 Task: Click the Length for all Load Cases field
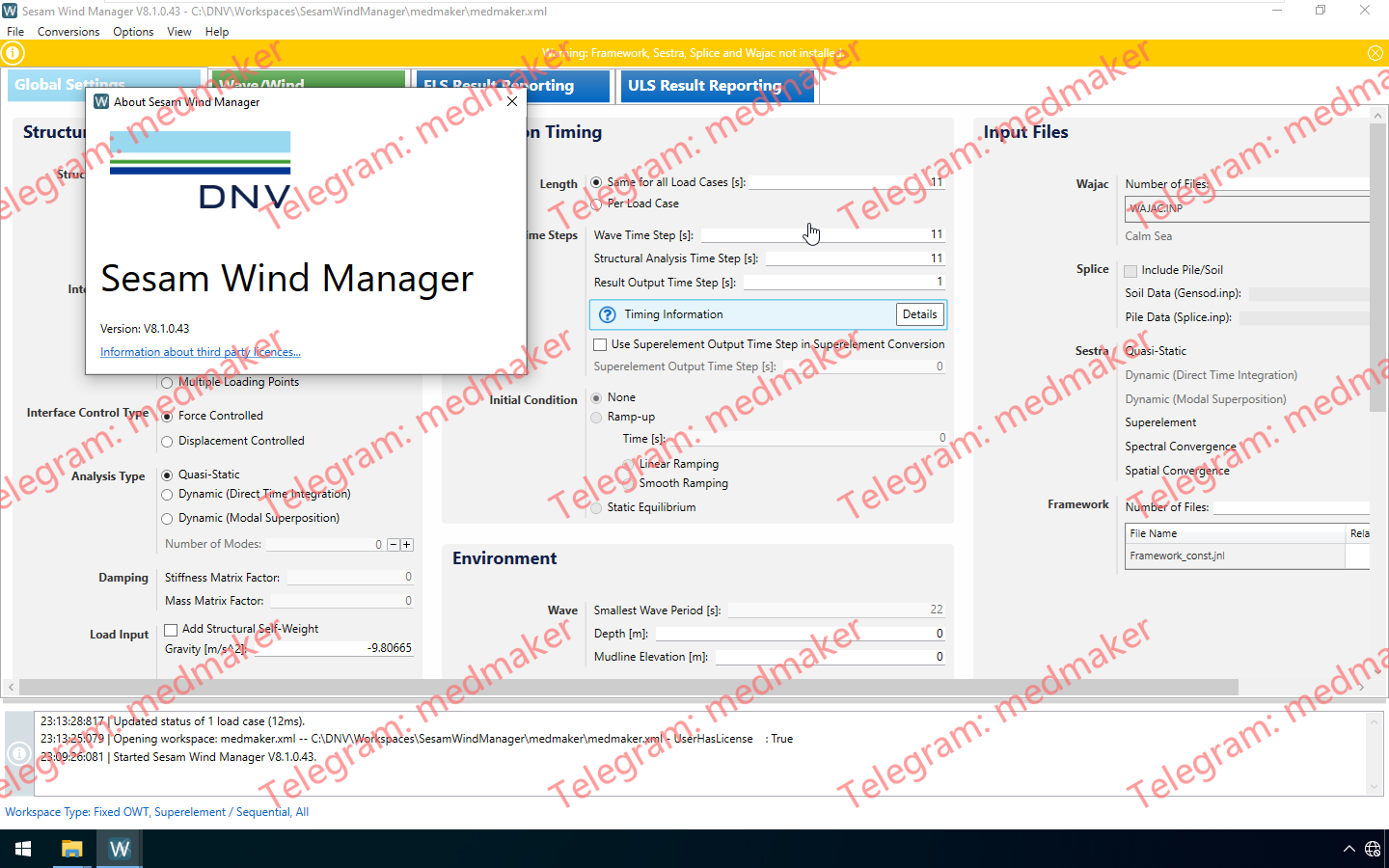[846, 182]
